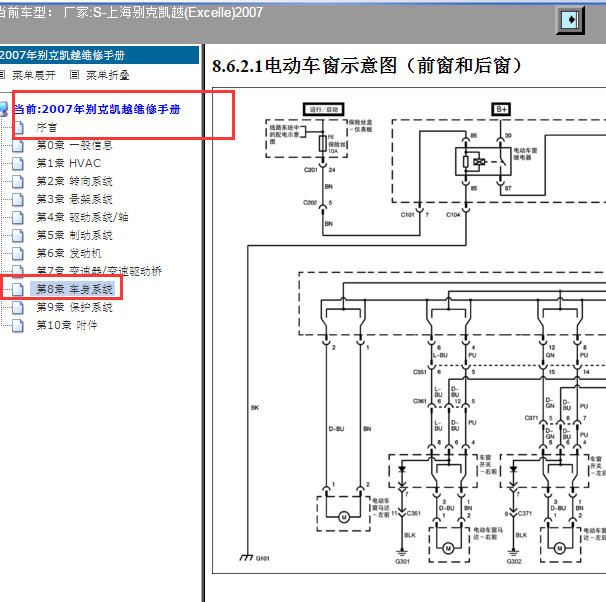Open 第0章 一般信息

(x=74, y=145)
